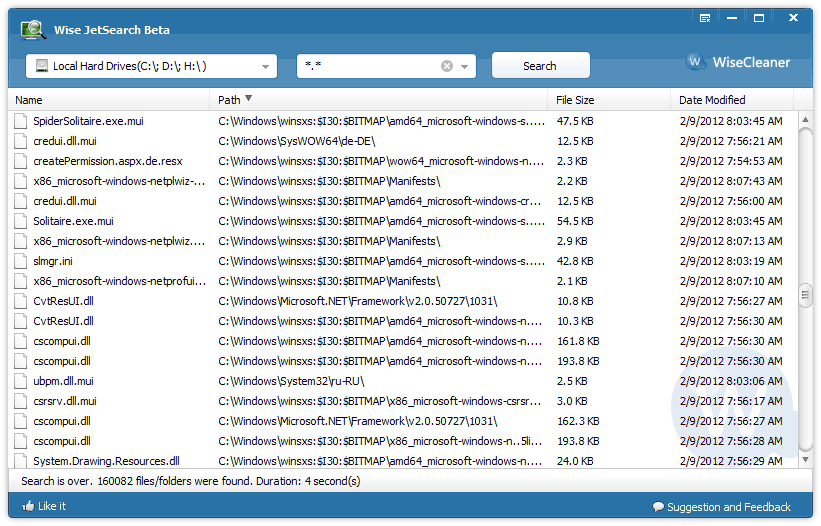Select createPermission.aspx.de.resx file
The image size is (821, 526).
pyautogui.click(x=403, y=161)
